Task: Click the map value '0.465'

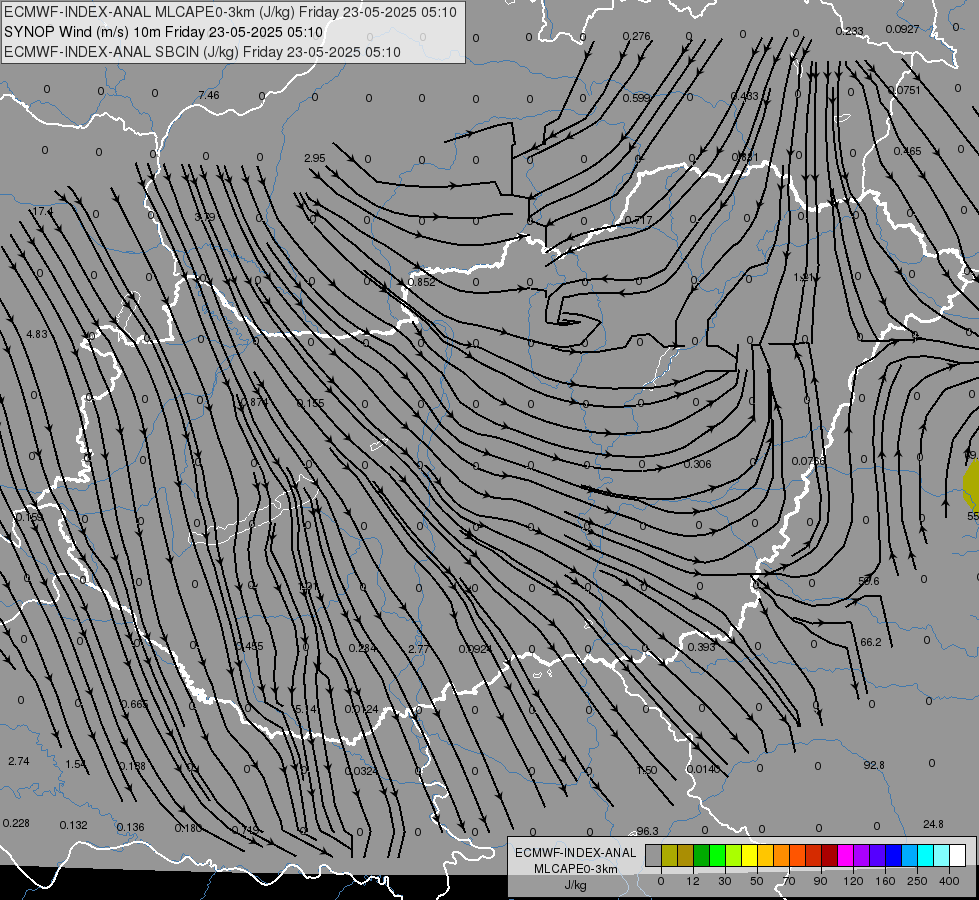Action: click(907, 151)
